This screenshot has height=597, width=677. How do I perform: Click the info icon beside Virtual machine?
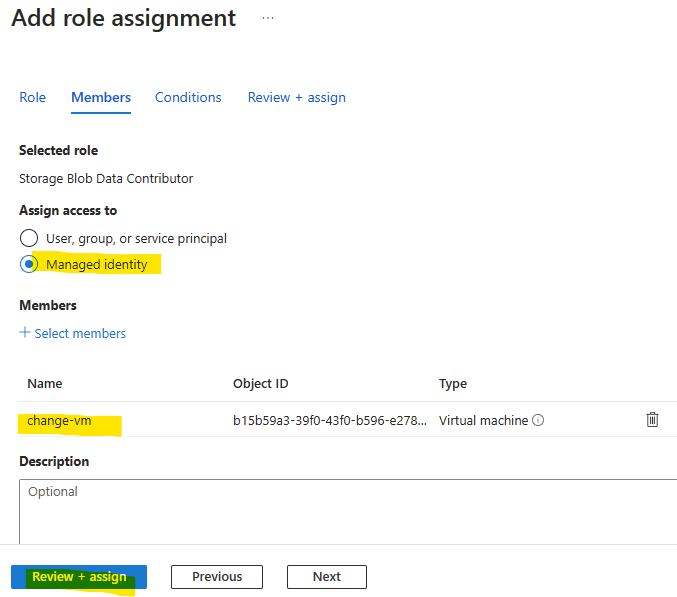coord(538,420)
